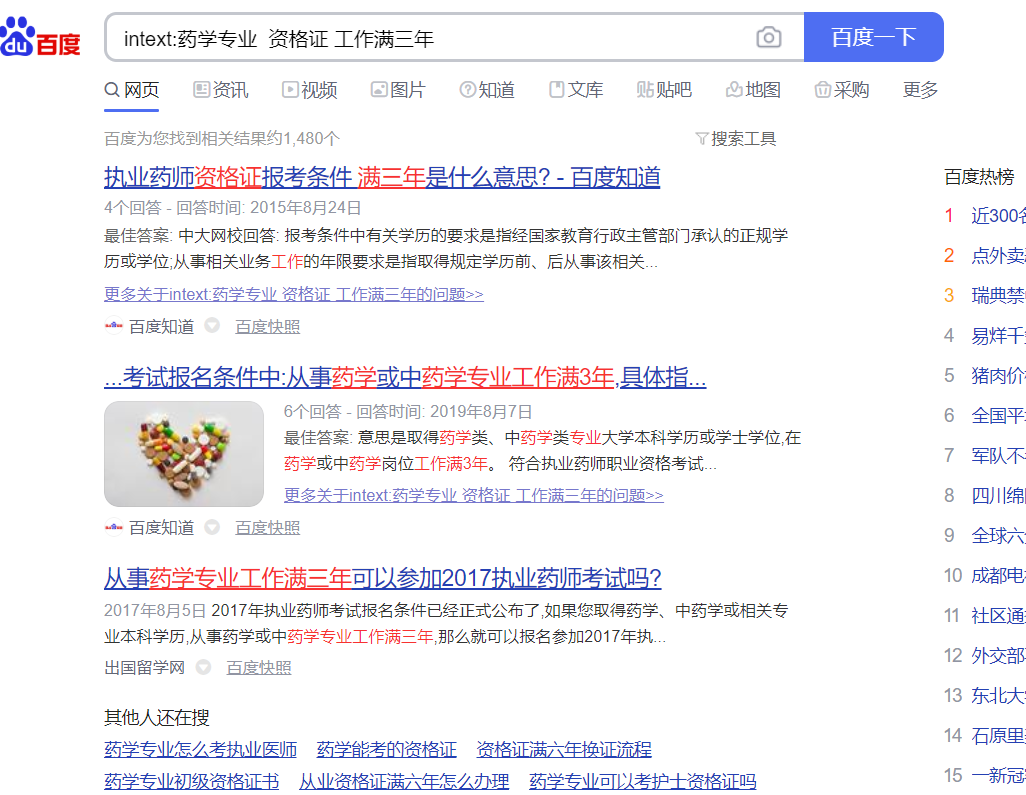Switch to the 资讯 tab
Screen dimensions: 1026x795
(221, 90)
